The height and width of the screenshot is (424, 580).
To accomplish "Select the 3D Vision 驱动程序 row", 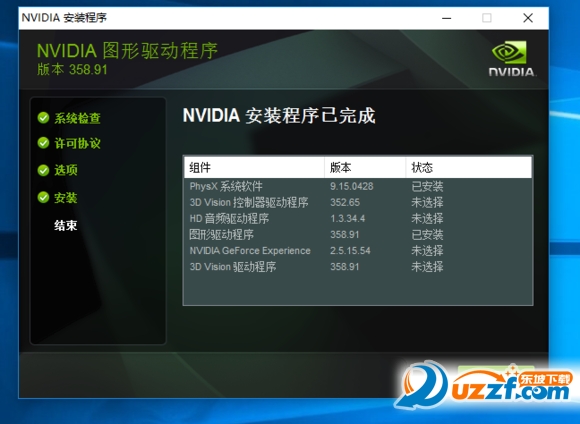I will 358,267.
